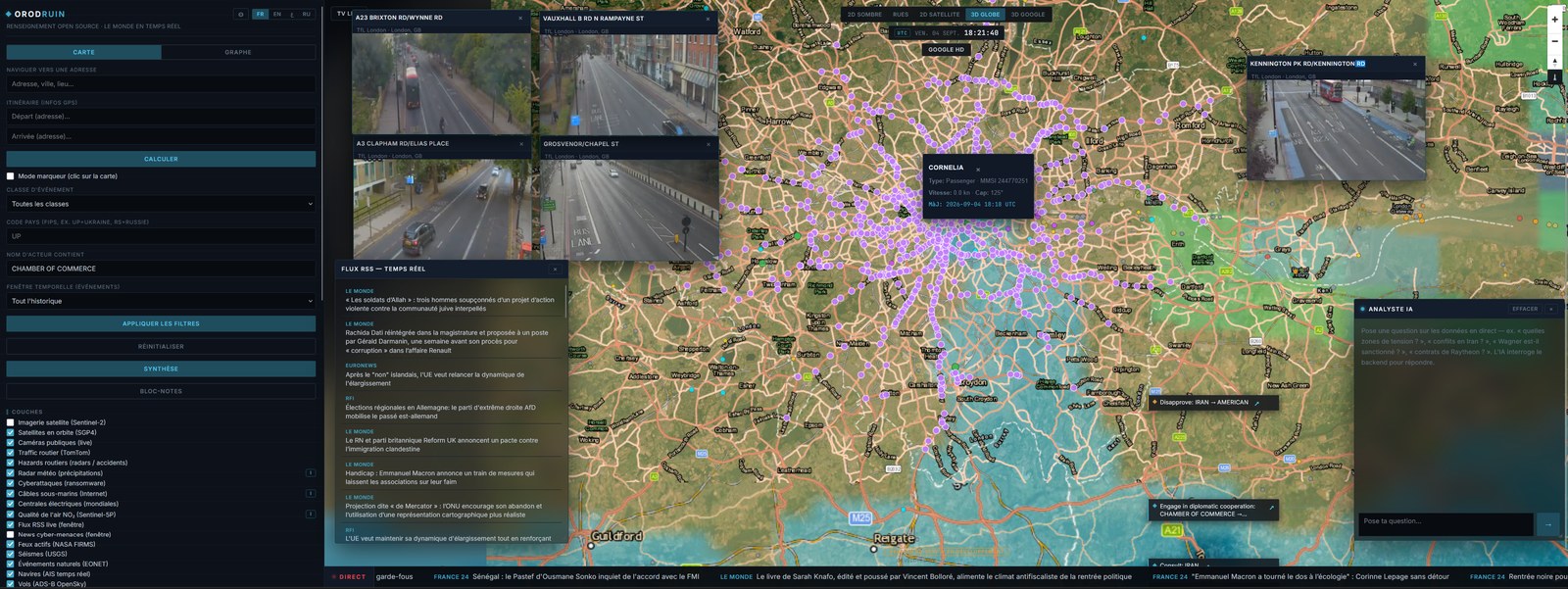Close the A3 Clapham Rd/Elias Place camera

pos(521,144)
